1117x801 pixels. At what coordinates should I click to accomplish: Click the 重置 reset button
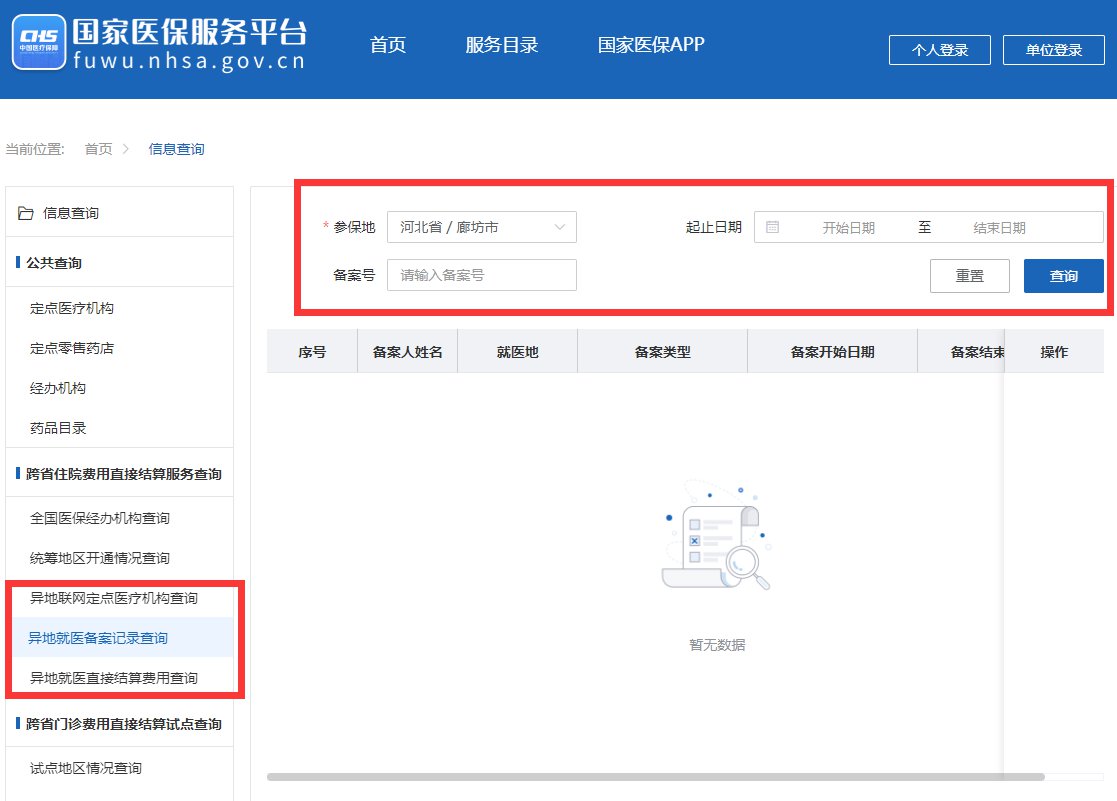pos(969,276)
